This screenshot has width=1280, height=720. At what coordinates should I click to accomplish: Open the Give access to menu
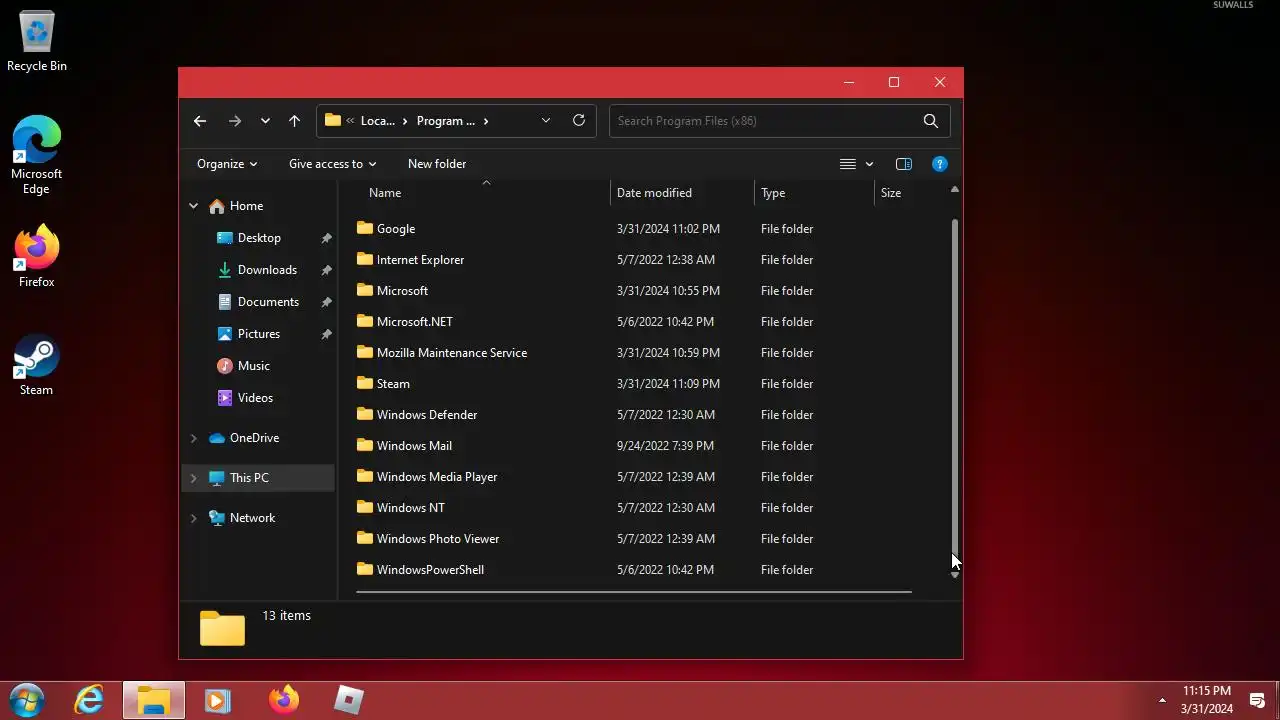pos(333,164)
